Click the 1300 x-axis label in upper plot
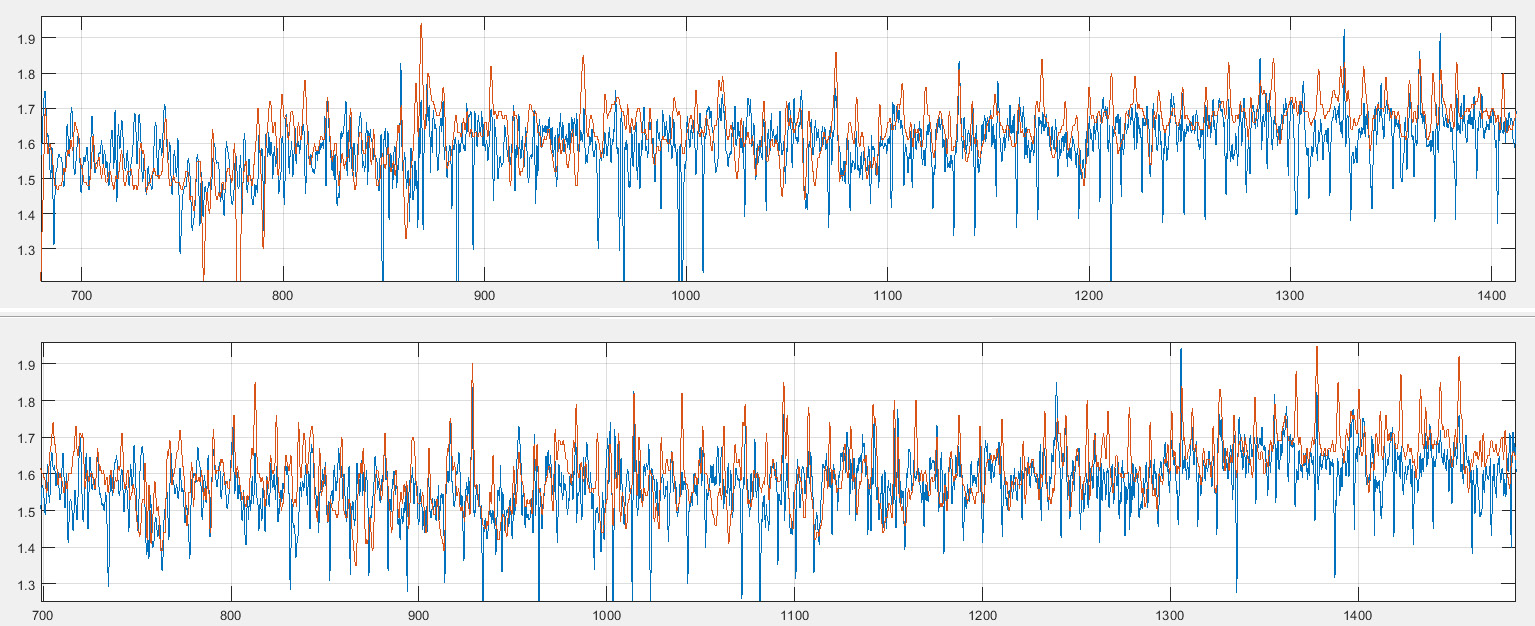The width and height of the screenshot is (1535, 626). coord(1291,296)
